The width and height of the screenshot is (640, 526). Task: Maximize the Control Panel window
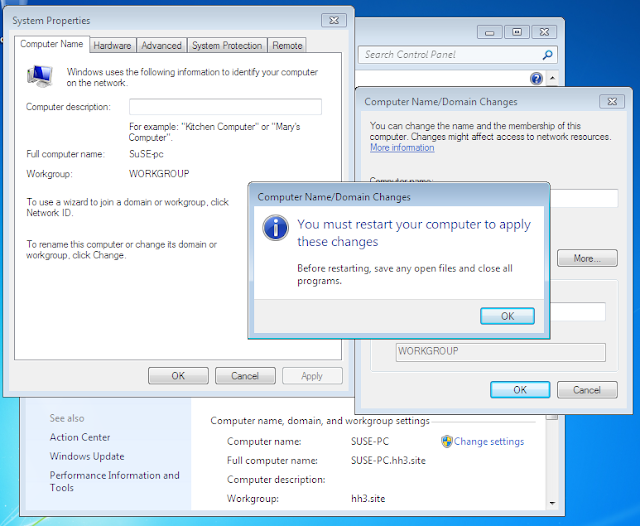pyautogui.click(x=517, y=32)
